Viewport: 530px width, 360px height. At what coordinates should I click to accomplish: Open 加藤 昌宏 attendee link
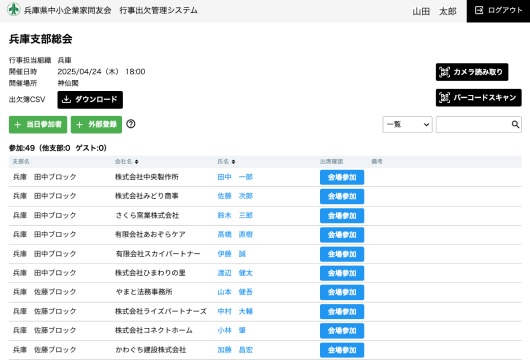click(x=235, y=350)
